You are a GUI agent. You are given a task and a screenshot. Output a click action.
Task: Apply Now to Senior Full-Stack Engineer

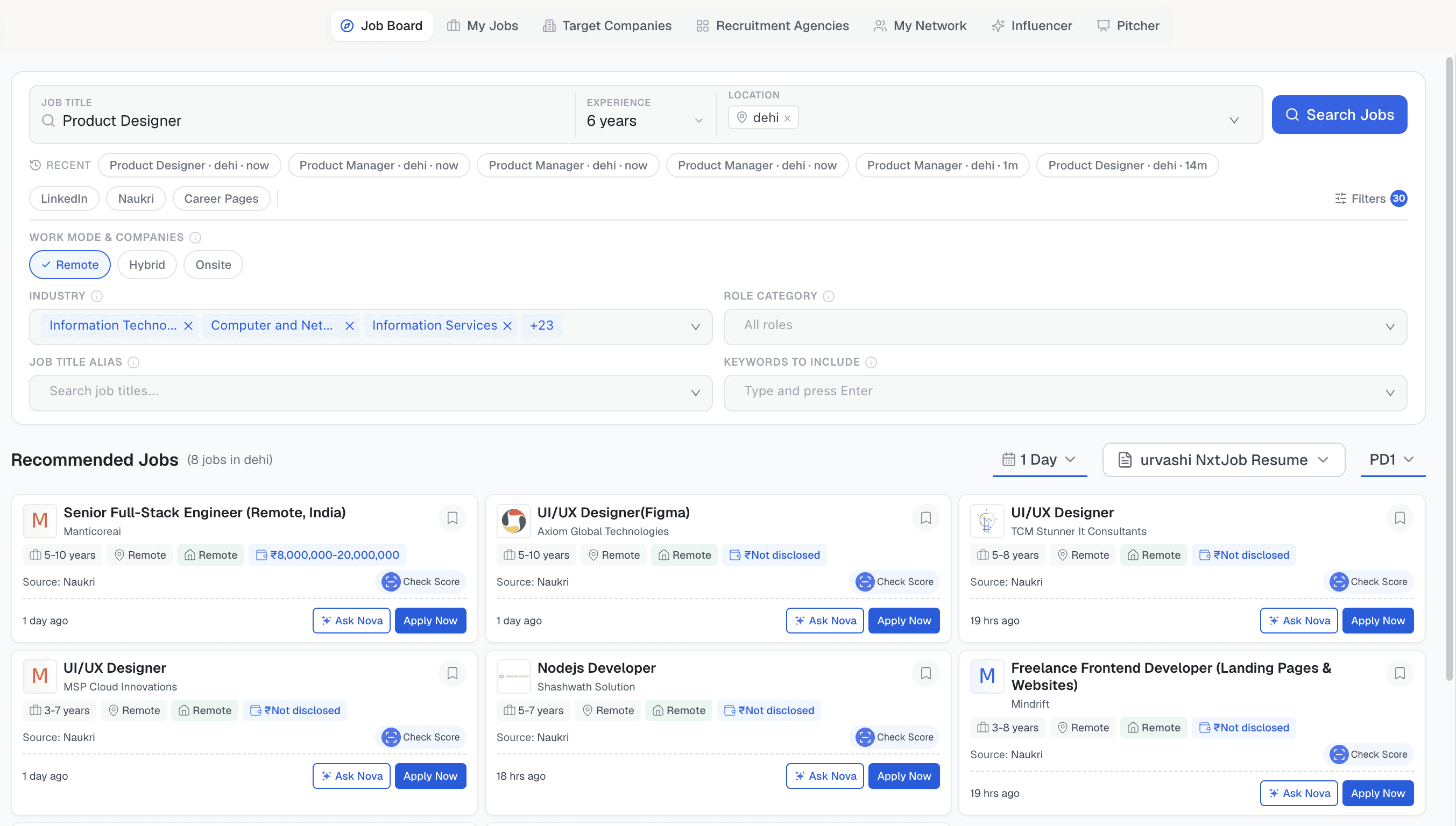click(430, 621)
